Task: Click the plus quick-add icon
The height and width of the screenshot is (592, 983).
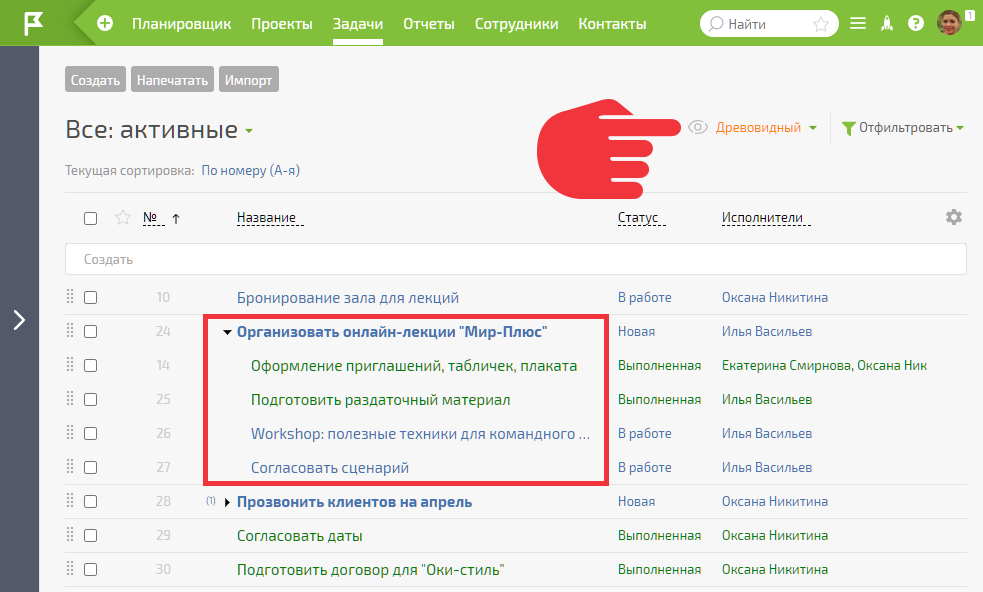Action: [x=105, y=23]
